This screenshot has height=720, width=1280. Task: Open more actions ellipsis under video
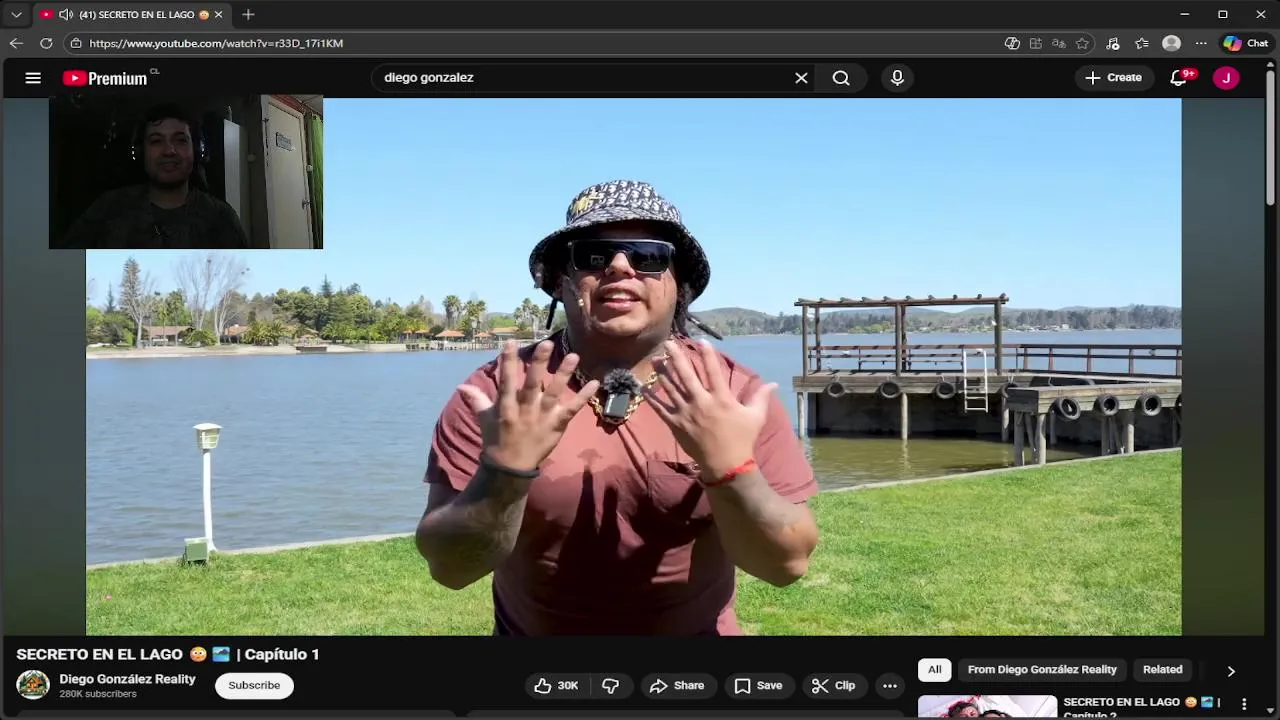point(890,686)
